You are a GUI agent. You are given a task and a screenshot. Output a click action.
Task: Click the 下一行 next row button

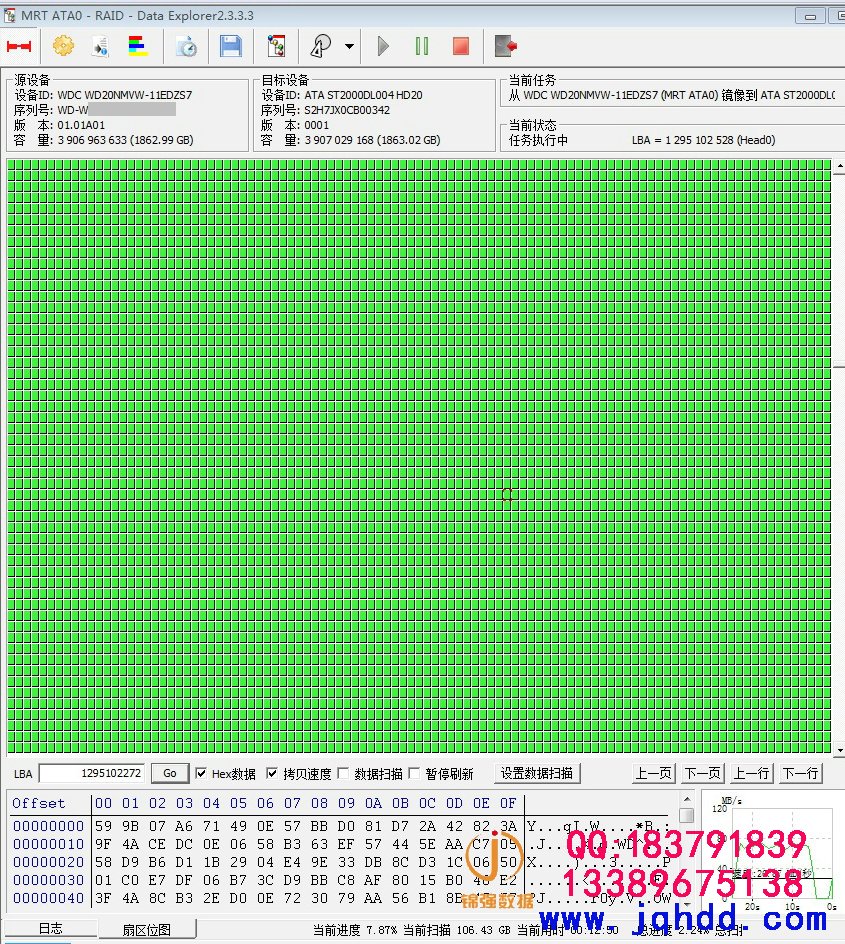(800, 773)
